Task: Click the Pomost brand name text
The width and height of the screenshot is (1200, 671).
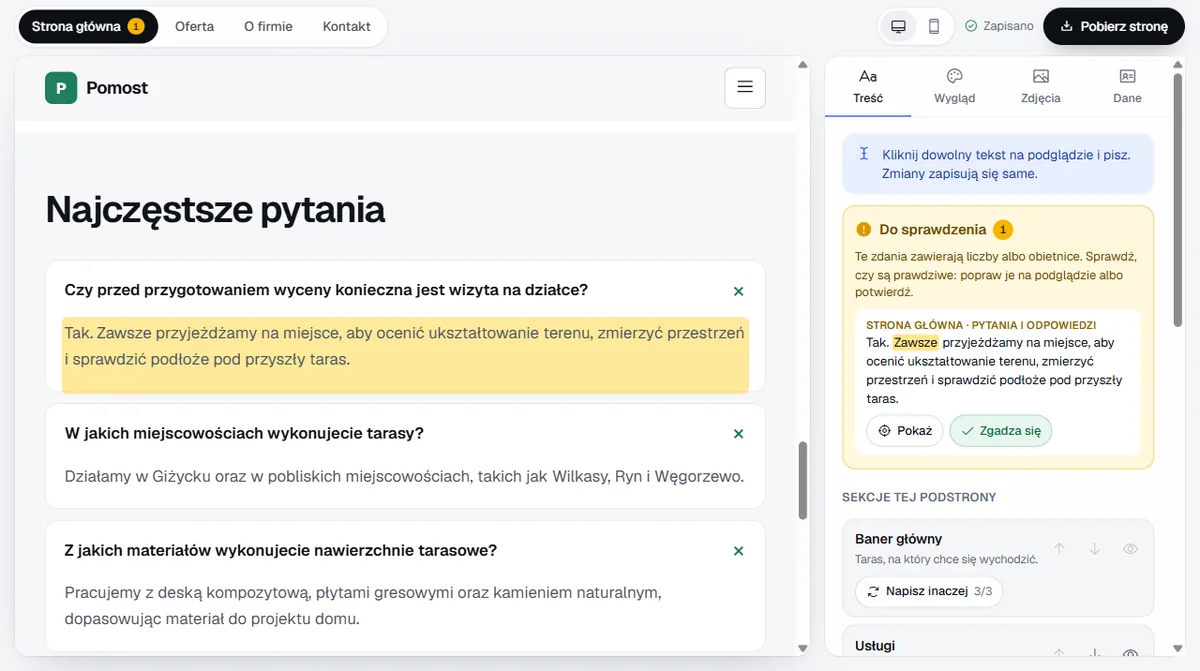Action: [x=117, y=88]
